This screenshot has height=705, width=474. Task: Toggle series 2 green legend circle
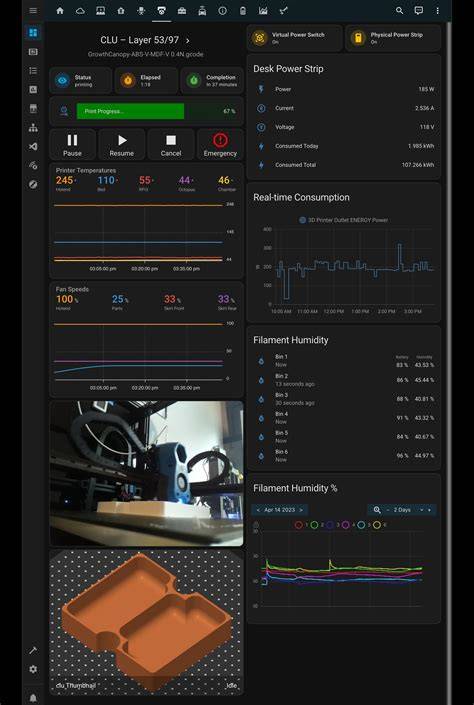314,525
